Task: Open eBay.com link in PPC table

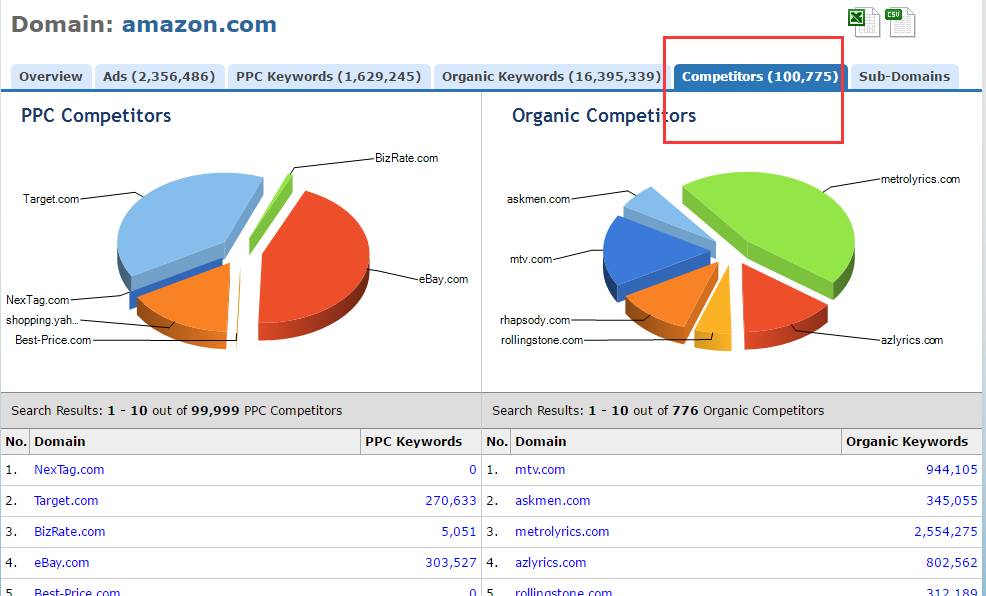Action: click(x=62, y=563)
